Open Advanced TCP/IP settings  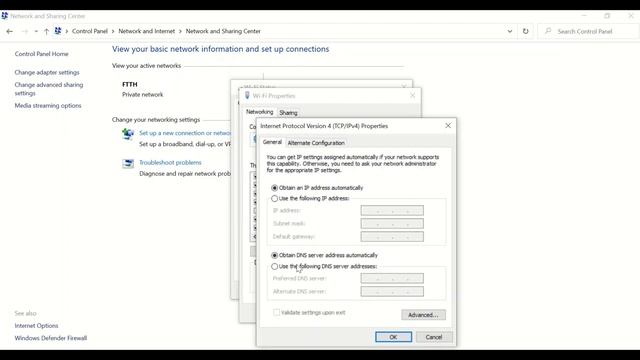click(x=423, y=315)
